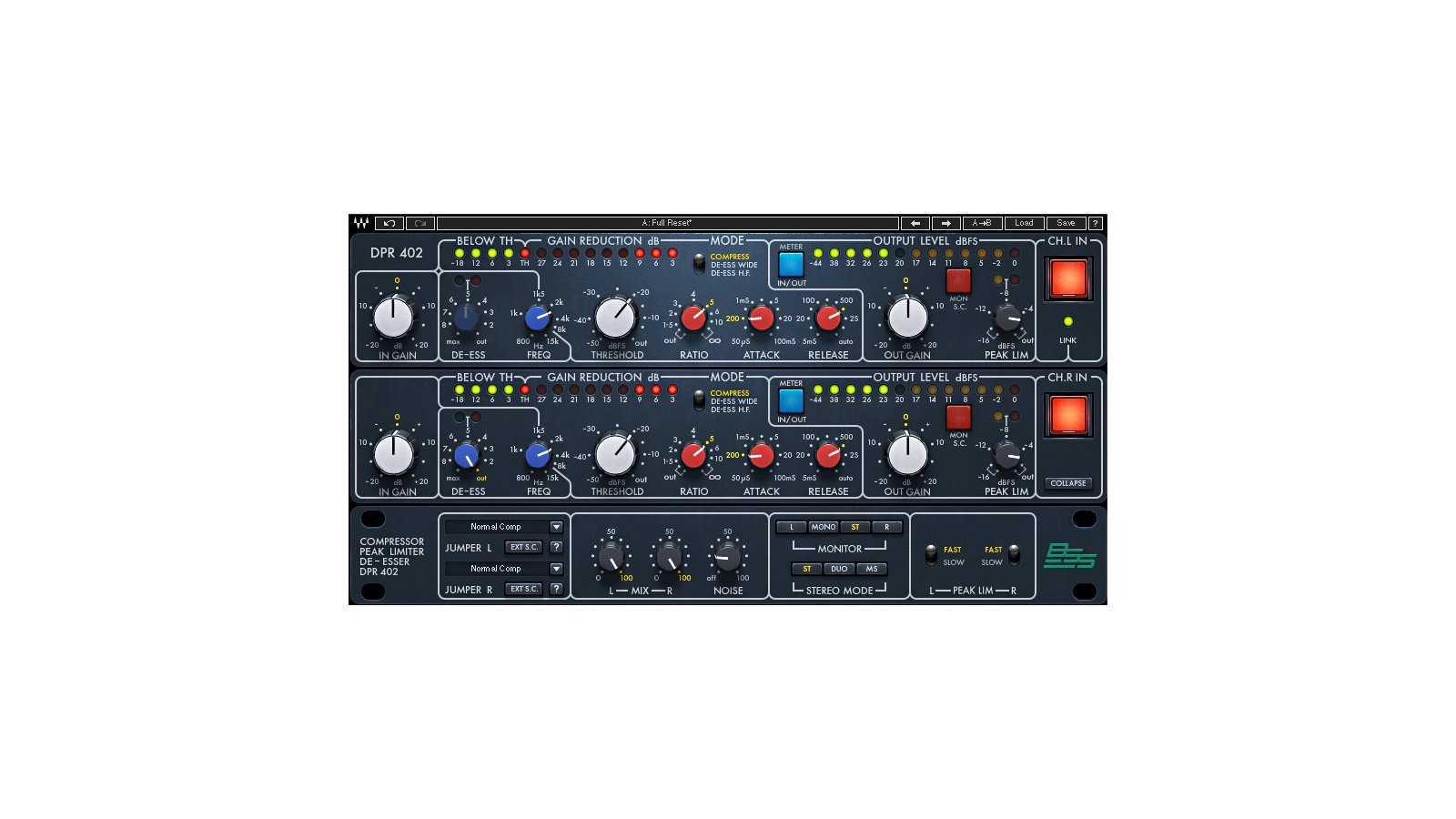
Task: Toggle the CH.L IN red button
Action: point(1068,278)
